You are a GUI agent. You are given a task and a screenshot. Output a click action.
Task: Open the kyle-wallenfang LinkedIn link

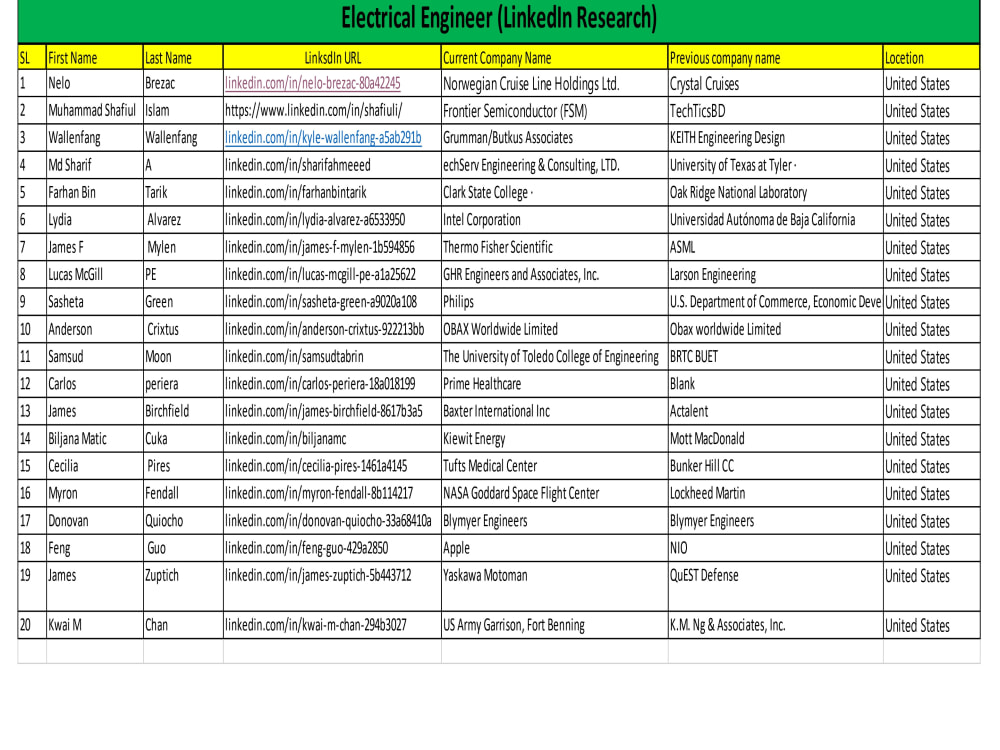(323, 138)
